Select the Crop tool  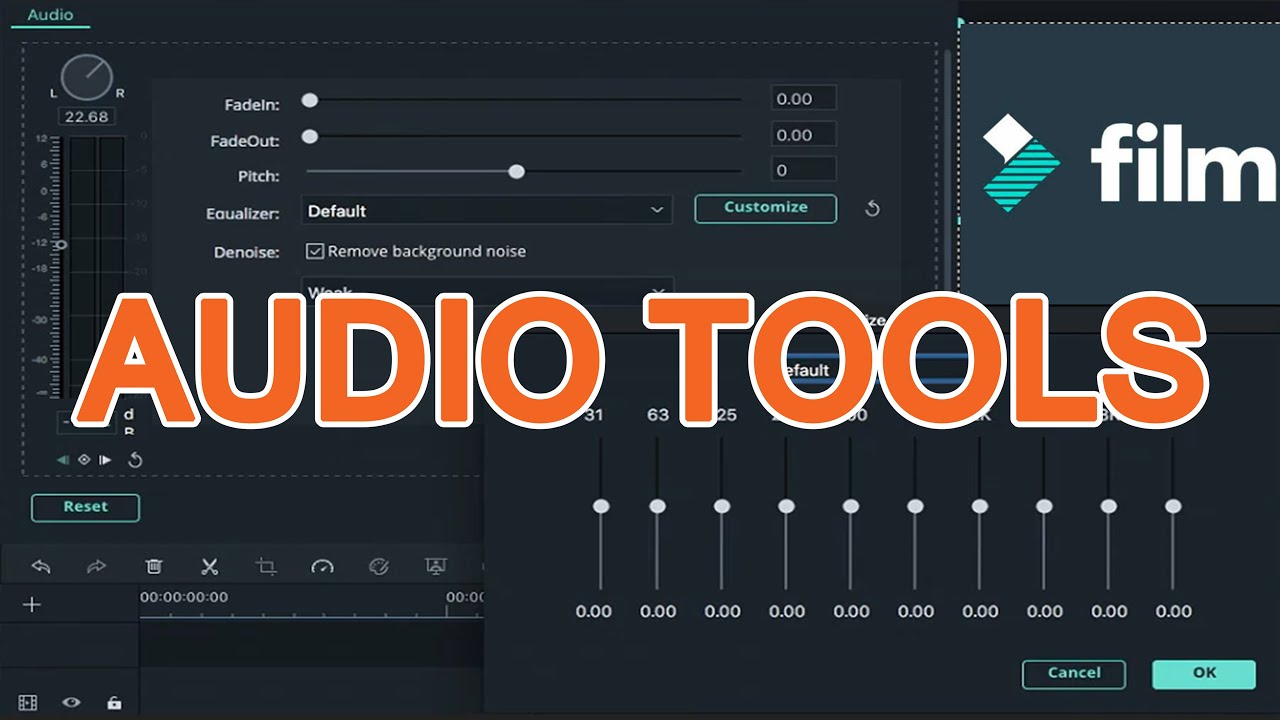click(x=266, y=567)
